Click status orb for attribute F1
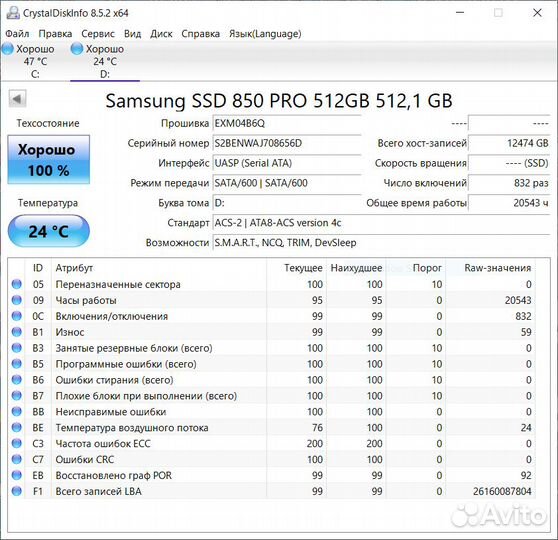Image resolution: width=558 pixels, height=540 pixels. click(16, 491)
